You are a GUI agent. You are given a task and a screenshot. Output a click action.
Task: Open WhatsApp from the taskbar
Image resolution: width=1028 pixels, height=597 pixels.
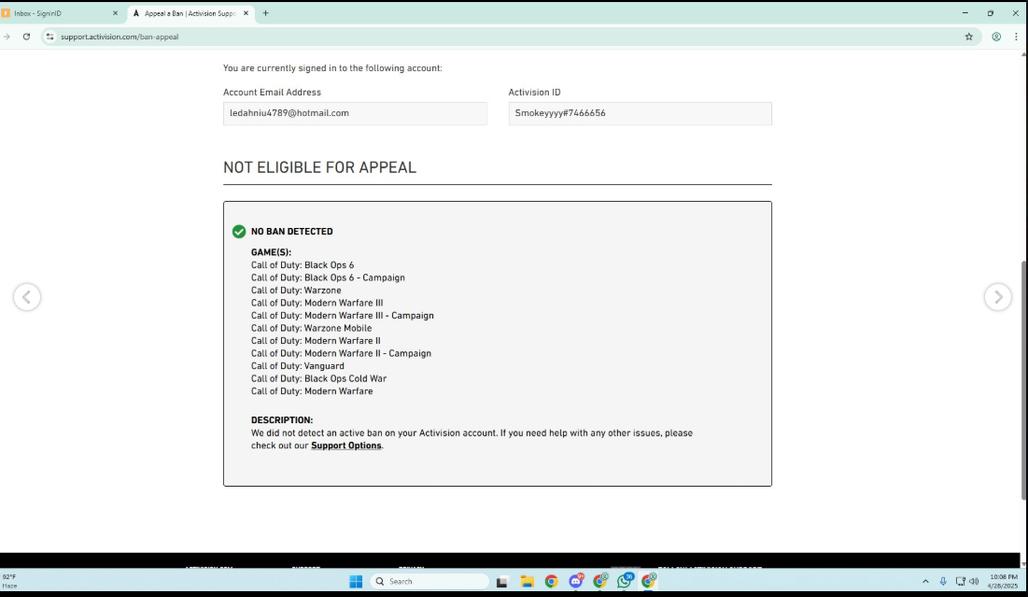625,581
